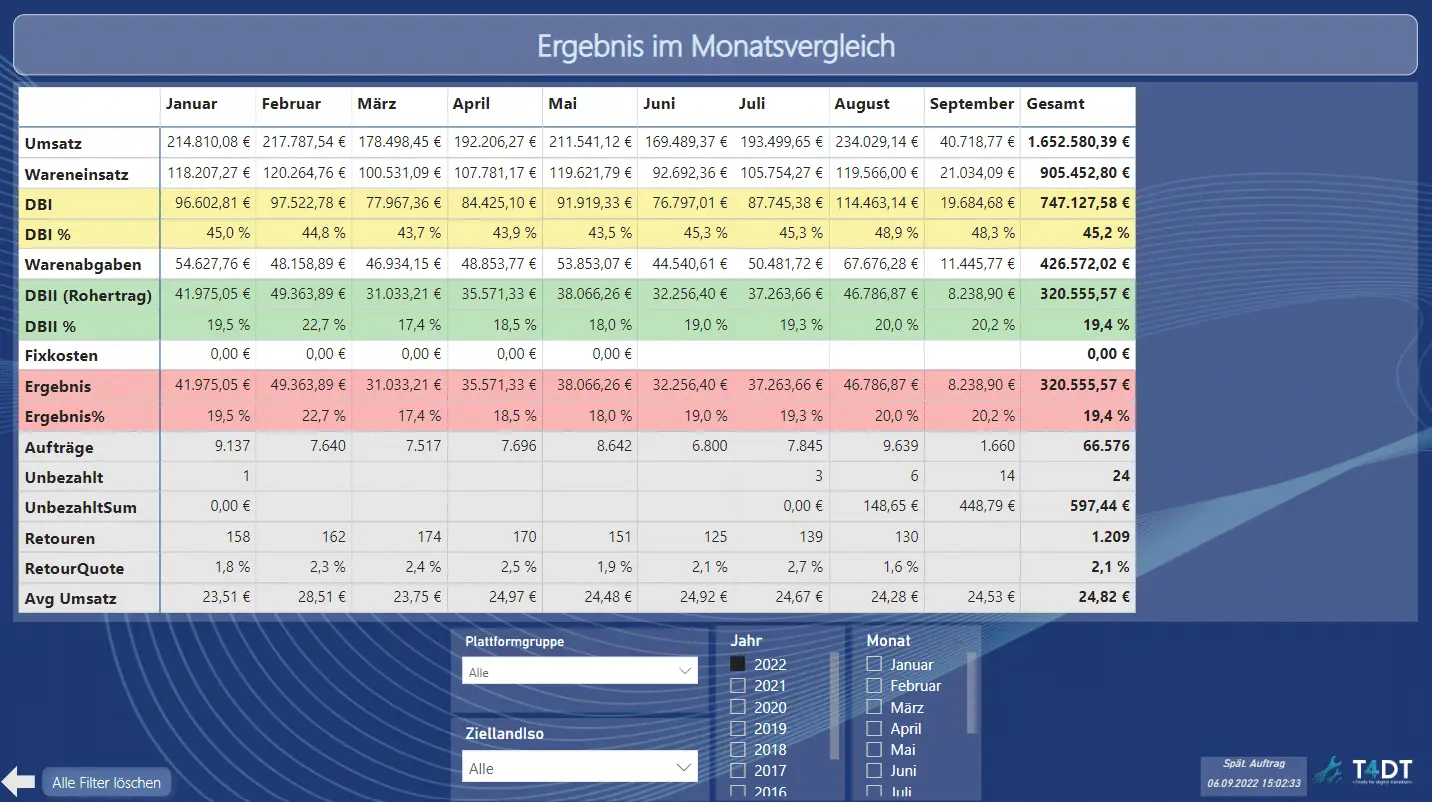1432x802 pixels.
Task: Select the DBII (Rohertrag) row label
Action: point(88,296)
